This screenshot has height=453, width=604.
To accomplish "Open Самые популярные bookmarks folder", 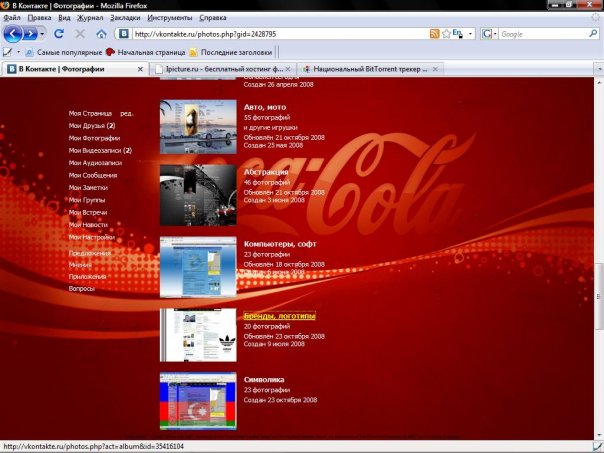I will pos(64,52).
